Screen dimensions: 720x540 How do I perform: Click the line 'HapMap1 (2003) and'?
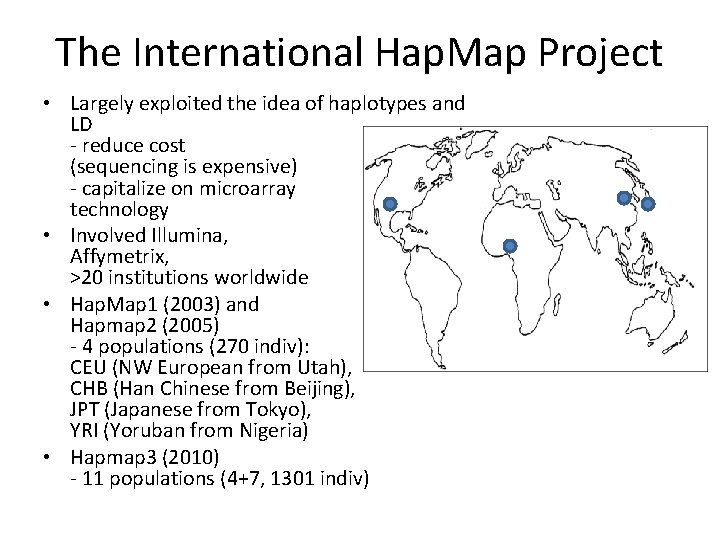[x=164, y=304]
